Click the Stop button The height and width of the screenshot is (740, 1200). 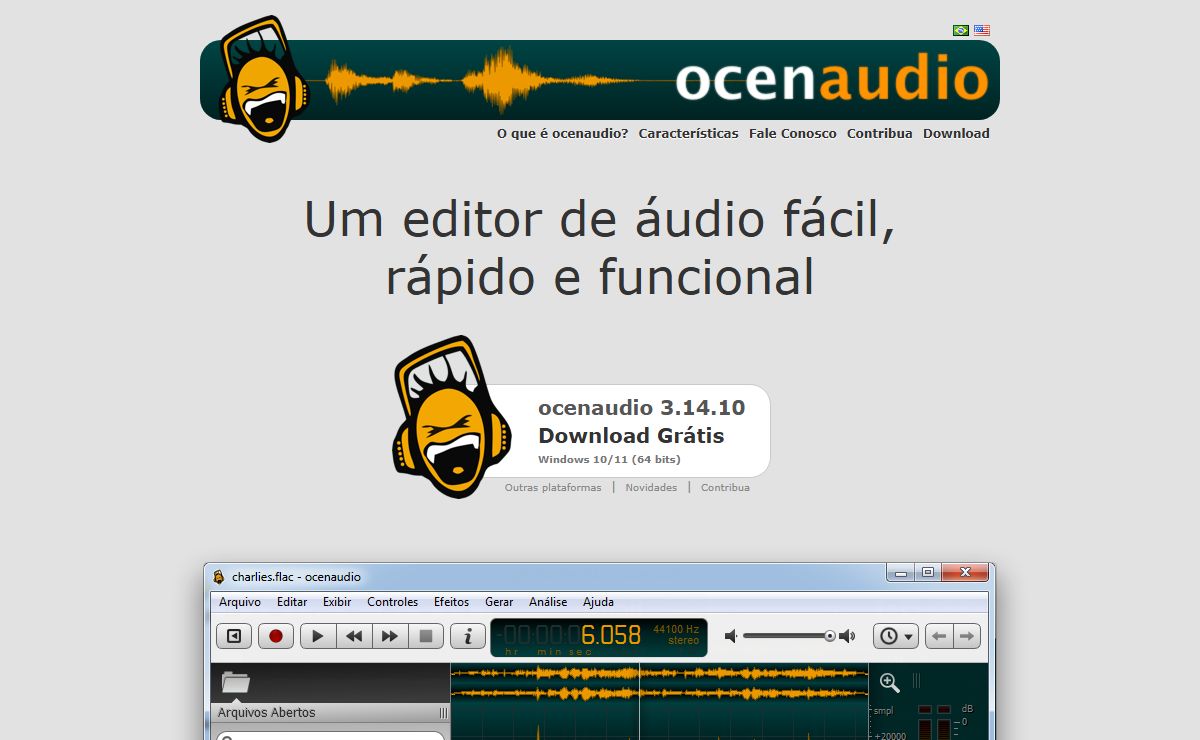[x=426, y=636]
